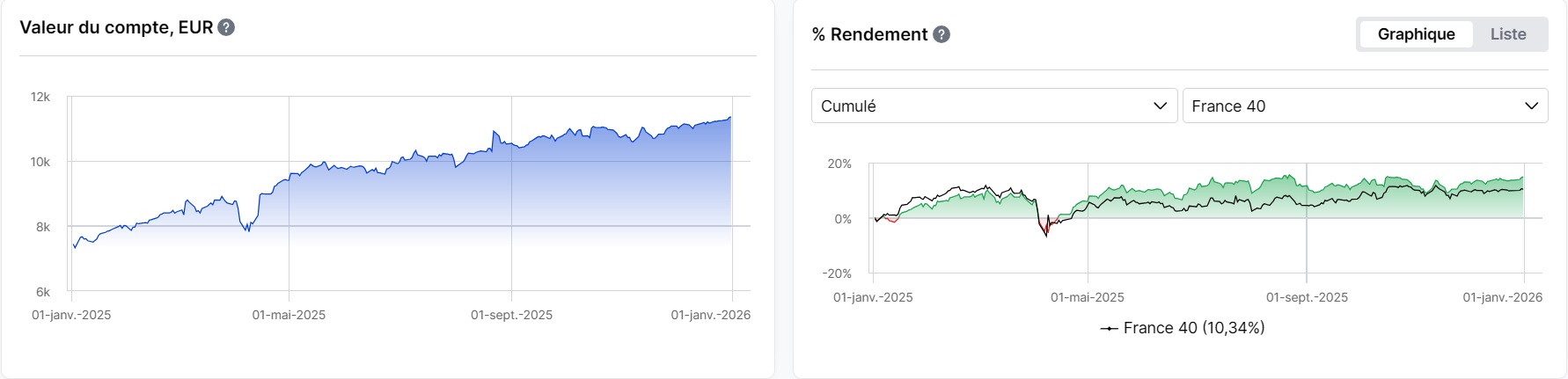The width and height of the screenshot is (1568, 379).
Task: Click the Cumulé dropdown chevron arrow
Action: [1160, 106]
